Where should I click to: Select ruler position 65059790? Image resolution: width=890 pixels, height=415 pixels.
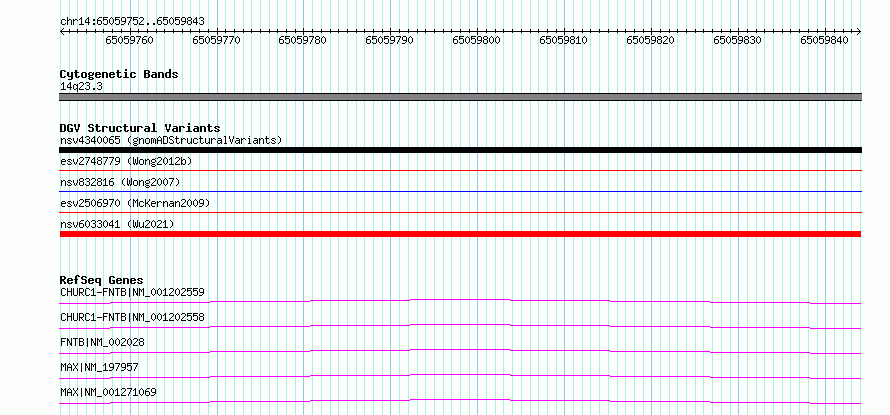[389, 40]
